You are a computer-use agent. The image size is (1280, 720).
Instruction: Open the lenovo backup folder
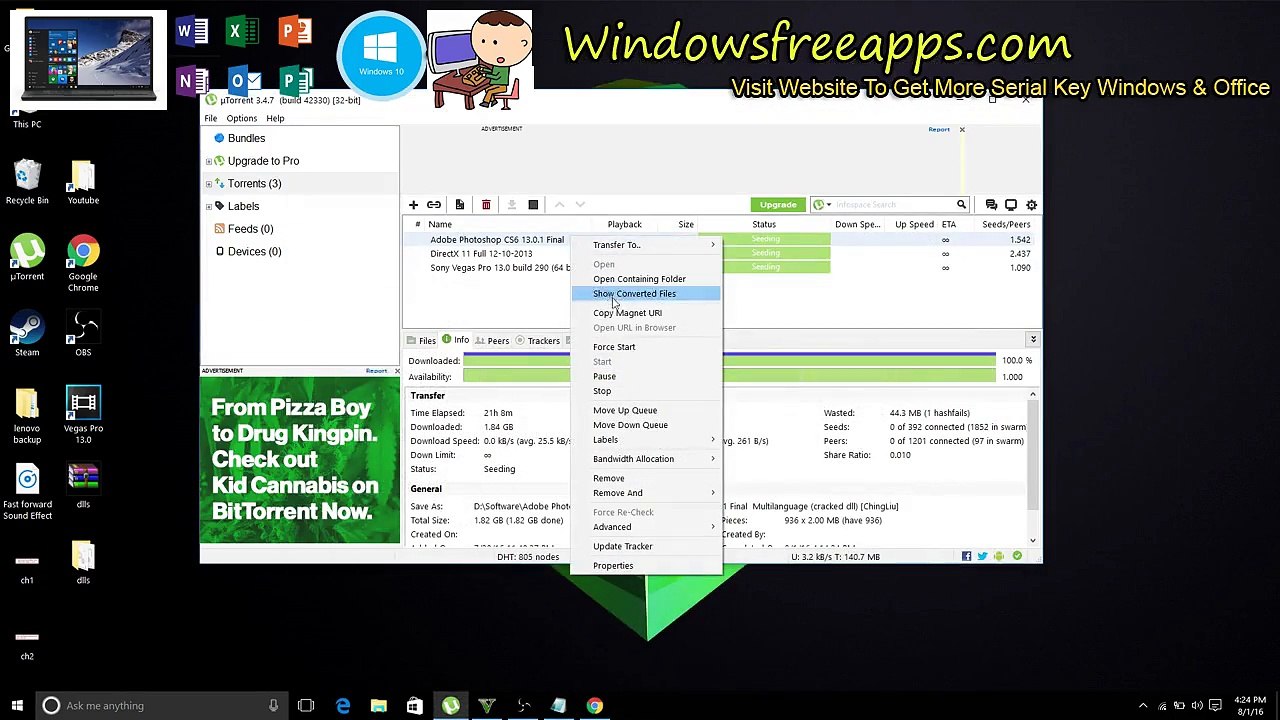click(x=27, y=415)
